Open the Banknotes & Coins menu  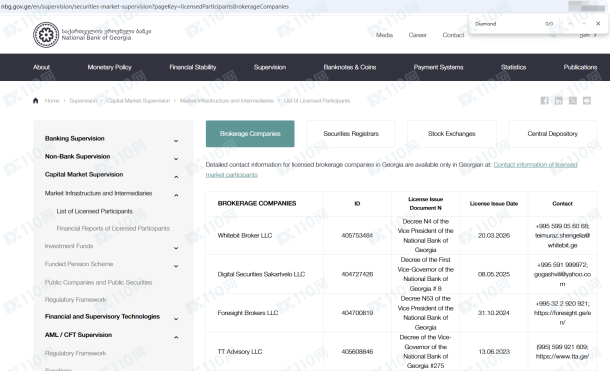click(x=350, y=67)
